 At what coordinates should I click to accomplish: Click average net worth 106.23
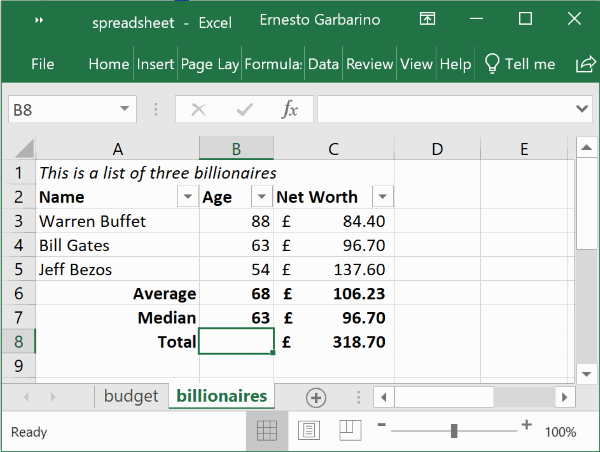coord(334,294)
